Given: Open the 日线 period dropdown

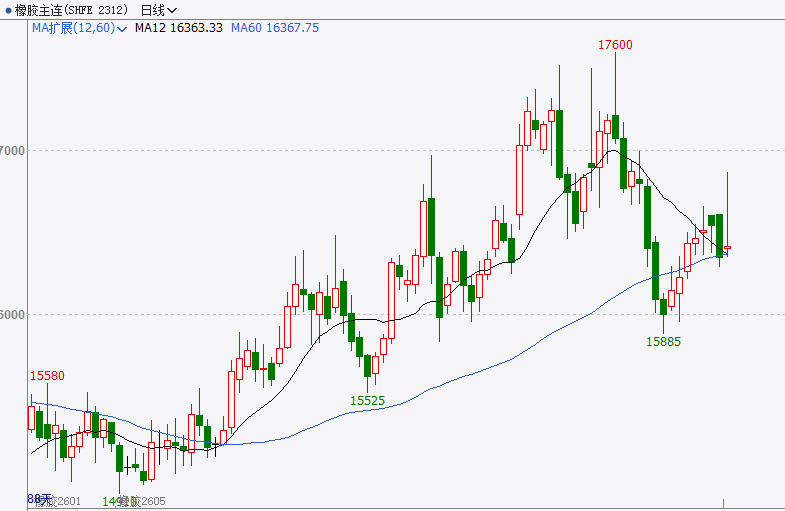Looking at the screenshot, I should pyautogui.click(x=151, y=10).
